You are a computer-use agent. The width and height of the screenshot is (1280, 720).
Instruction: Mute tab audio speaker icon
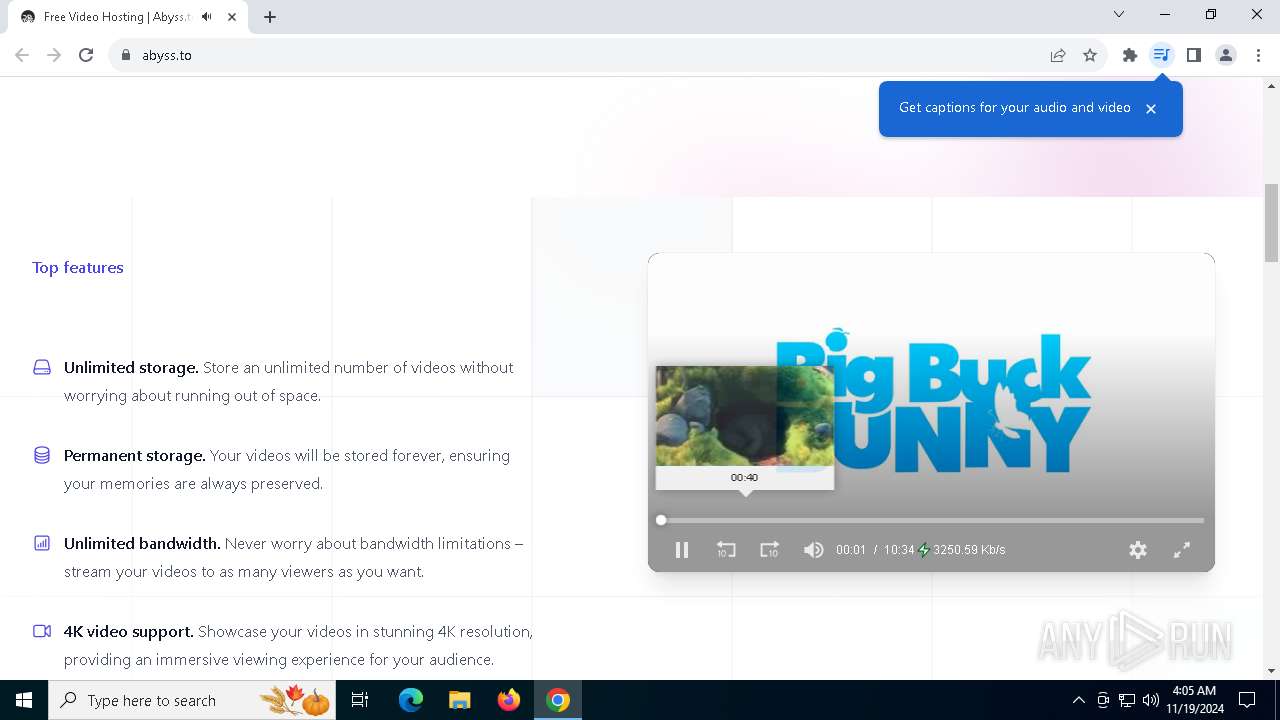(207, 17)
